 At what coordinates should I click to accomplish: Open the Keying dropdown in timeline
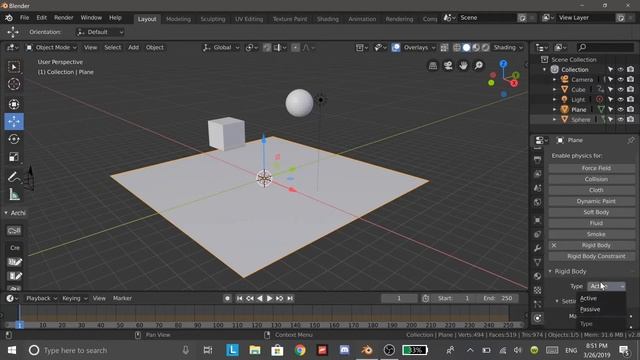pyautogui.click(x=74, y=298)
